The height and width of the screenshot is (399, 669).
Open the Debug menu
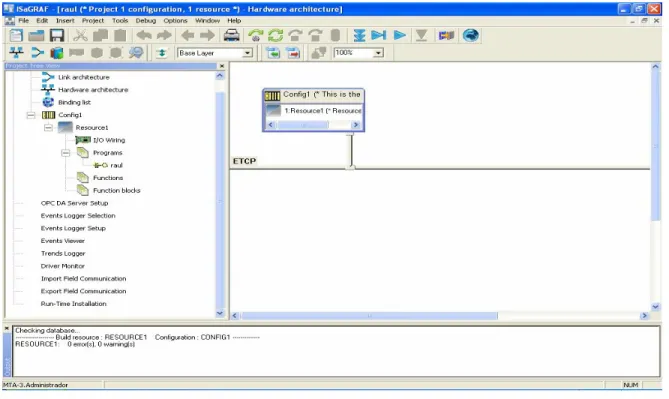point(145,20)
